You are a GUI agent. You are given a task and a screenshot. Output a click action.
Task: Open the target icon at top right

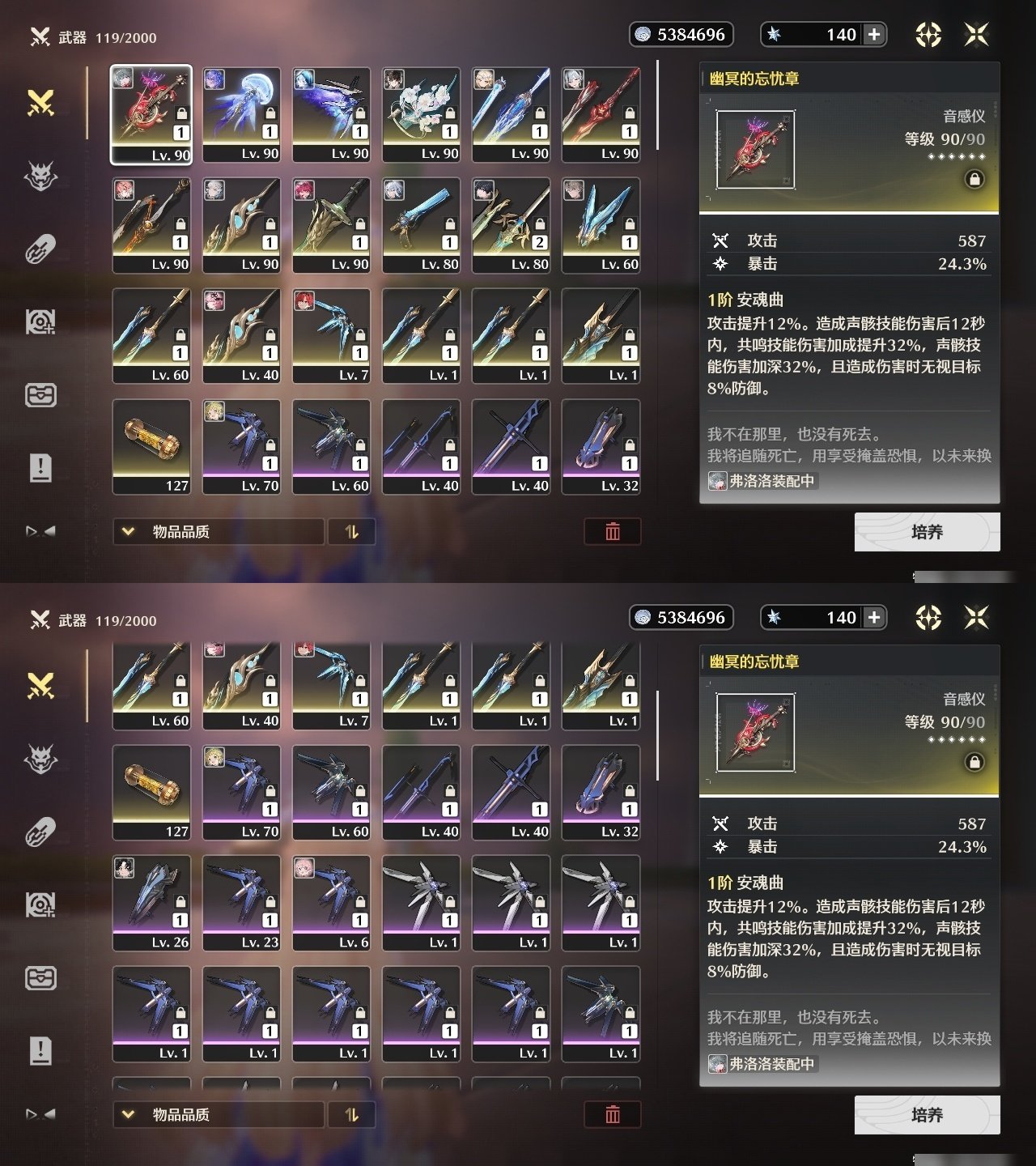point(928,35)
